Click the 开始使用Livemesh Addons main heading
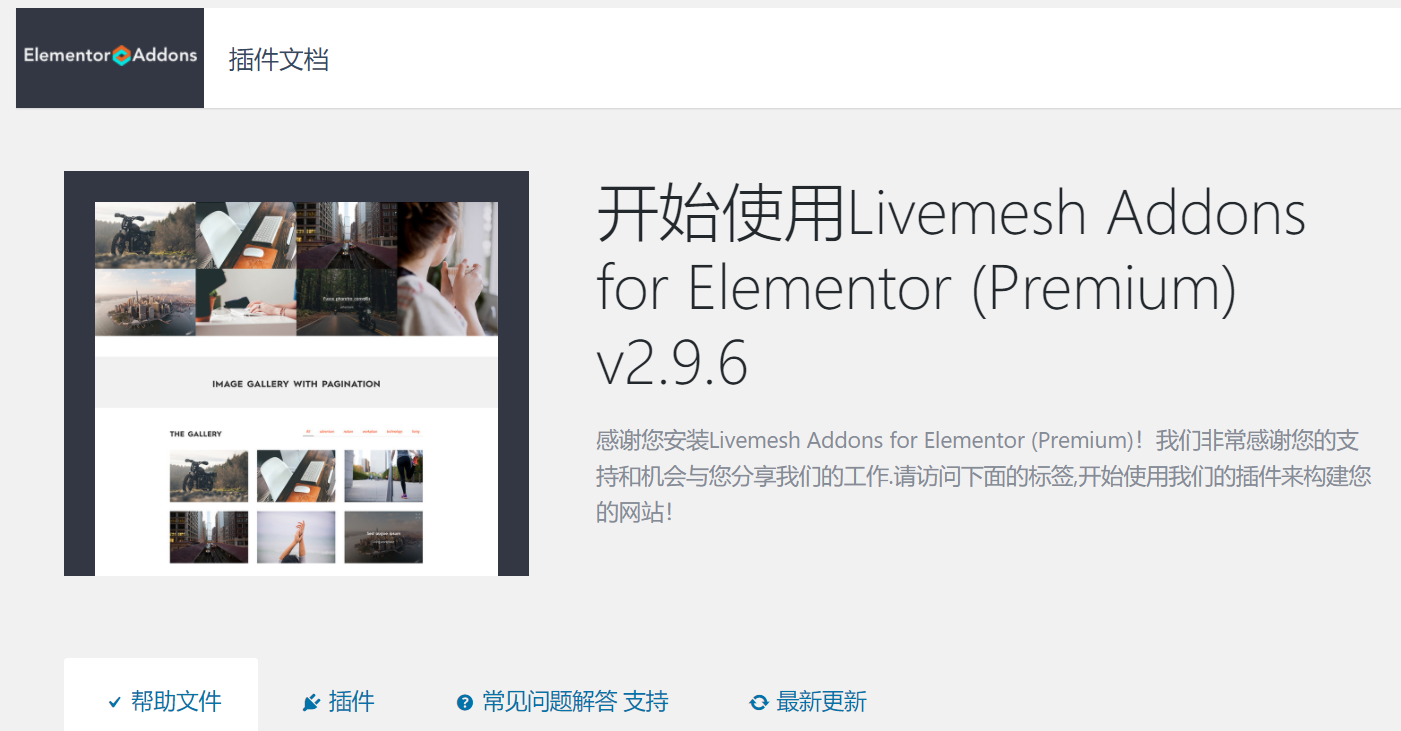Viewport: 1401px width, 731px height. point(951,290)
